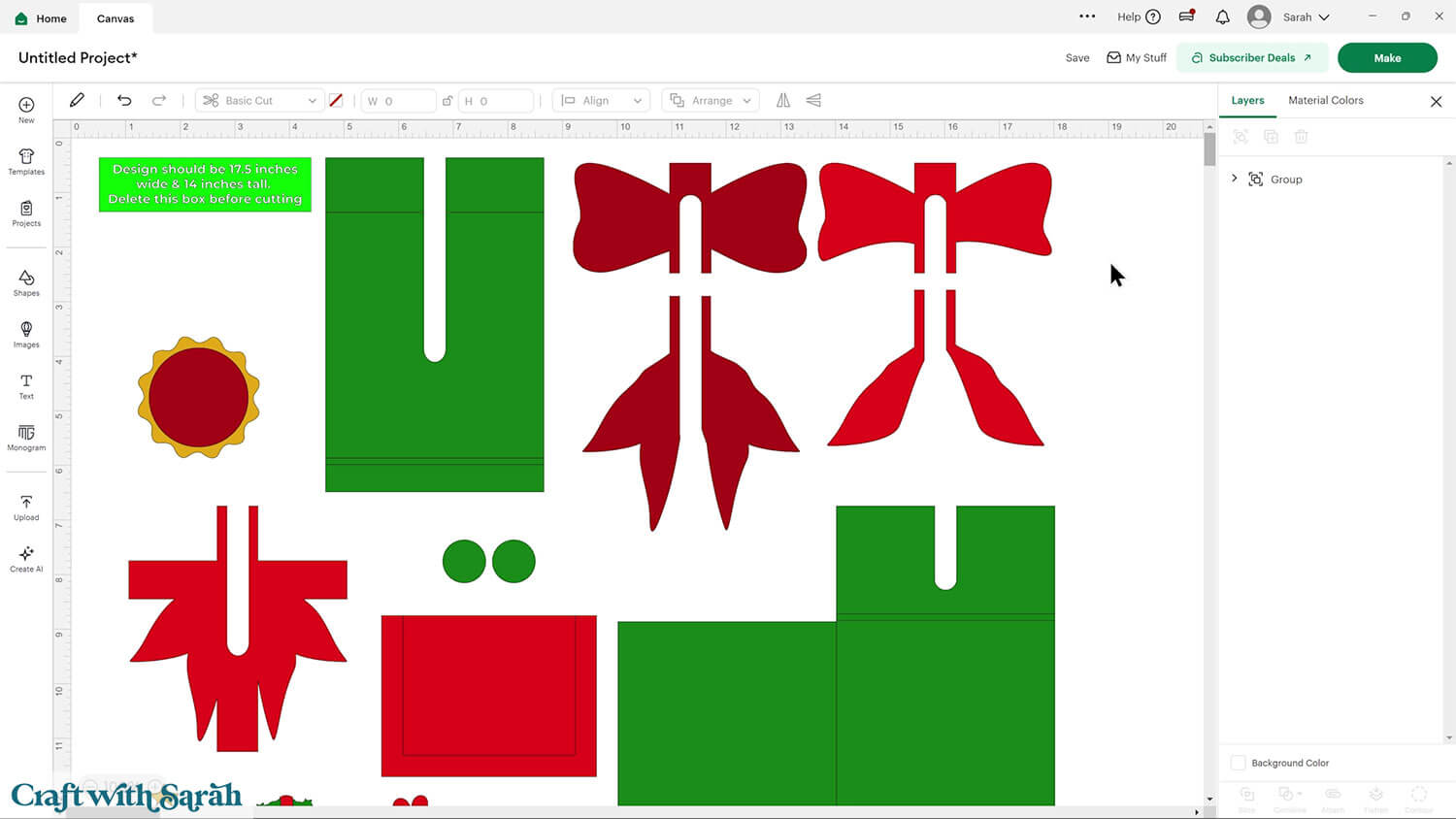This screenshot has height=819, width=1456.
Task: Open the notifications bell
Action: pos(1222,16)
